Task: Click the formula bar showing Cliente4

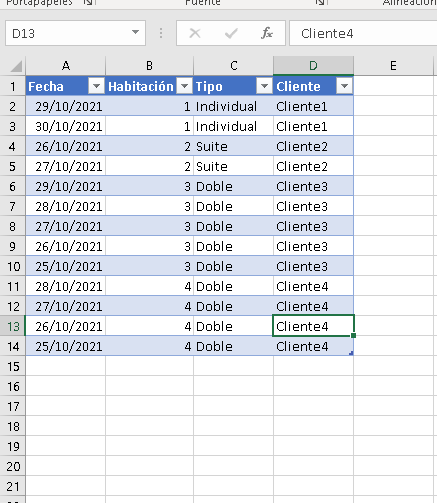Action: [x=363, y=33]
